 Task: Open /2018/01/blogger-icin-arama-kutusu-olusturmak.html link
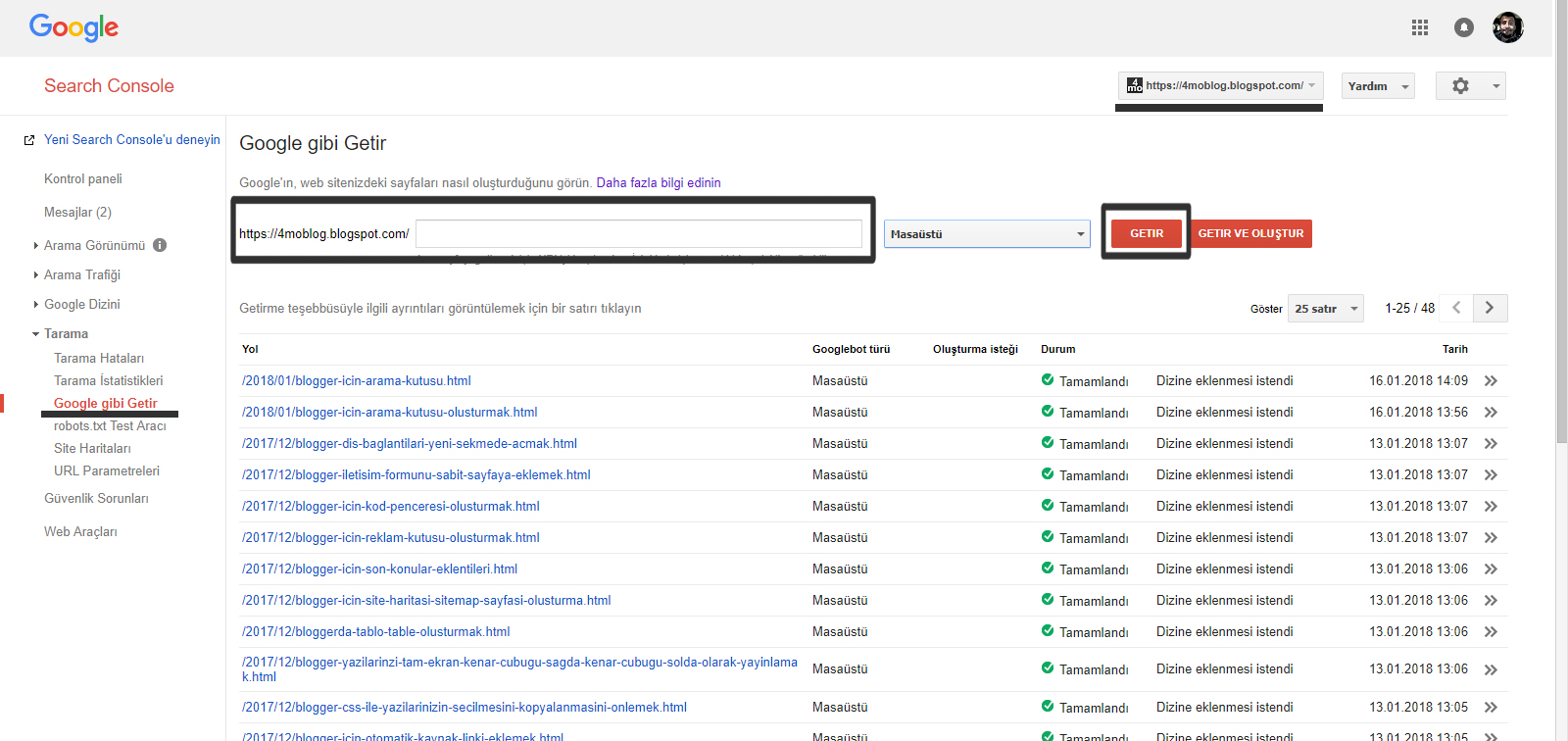390,412
